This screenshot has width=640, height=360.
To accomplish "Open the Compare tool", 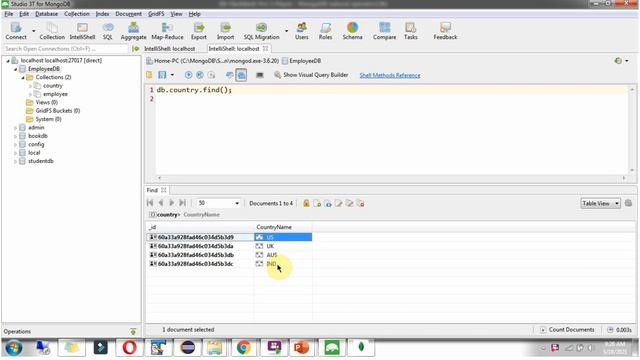I will tap(384, 31).
